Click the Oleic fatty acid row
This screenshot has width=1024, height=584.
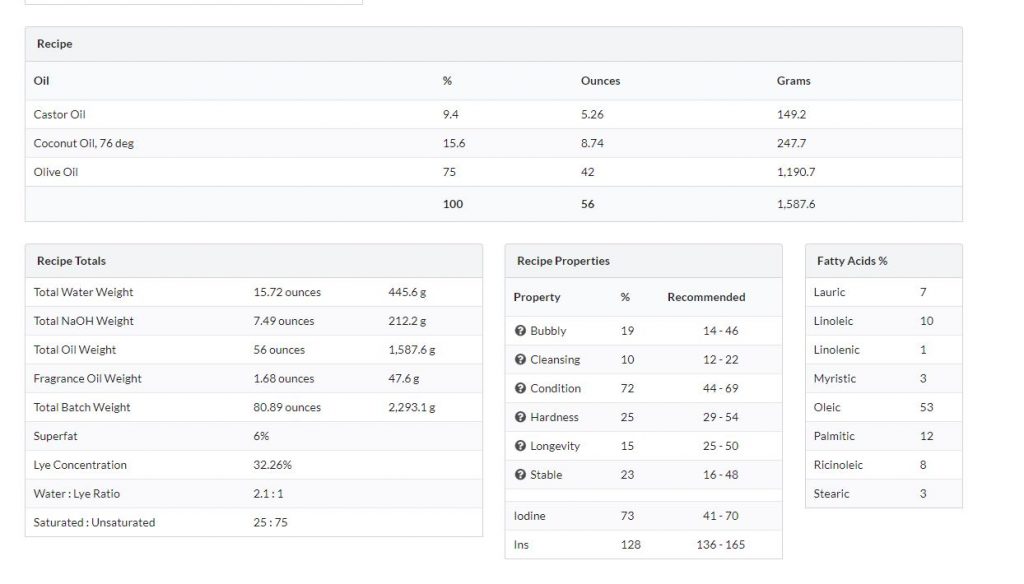click(884, 407)
